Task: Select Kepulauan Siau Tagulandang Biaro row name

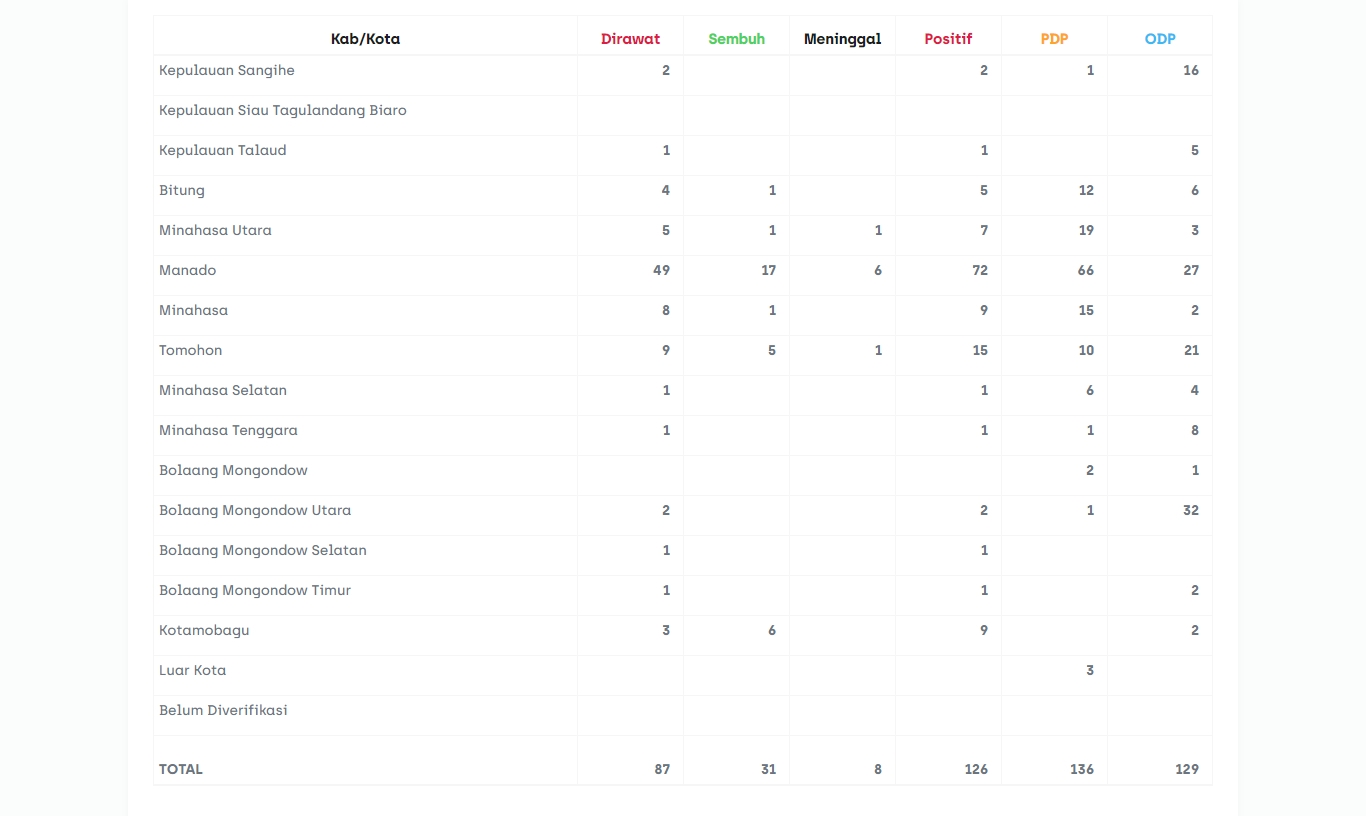Action: 283,111
